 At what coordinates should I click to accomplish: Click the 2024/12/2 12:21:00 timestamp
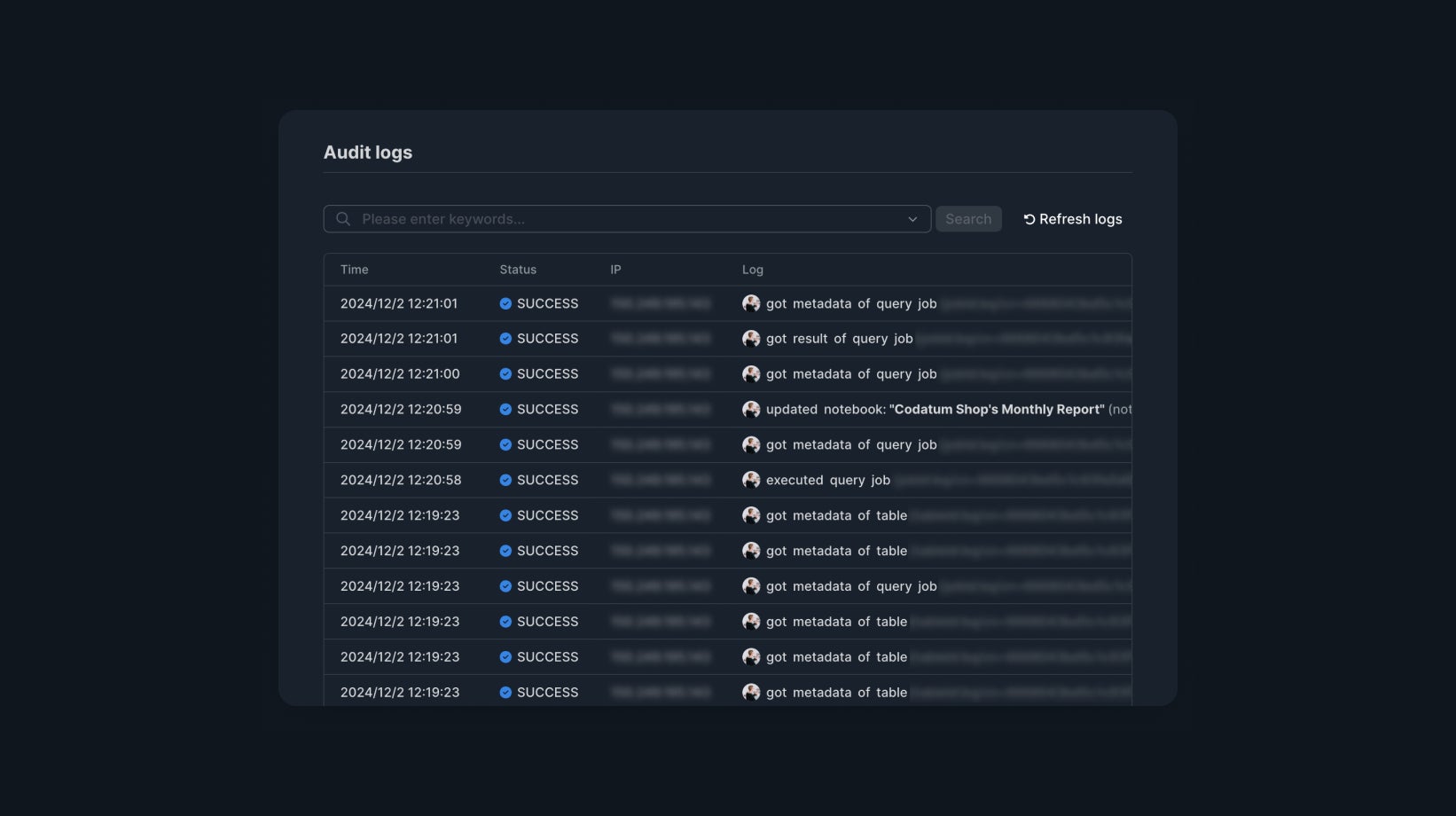[400, 374]
